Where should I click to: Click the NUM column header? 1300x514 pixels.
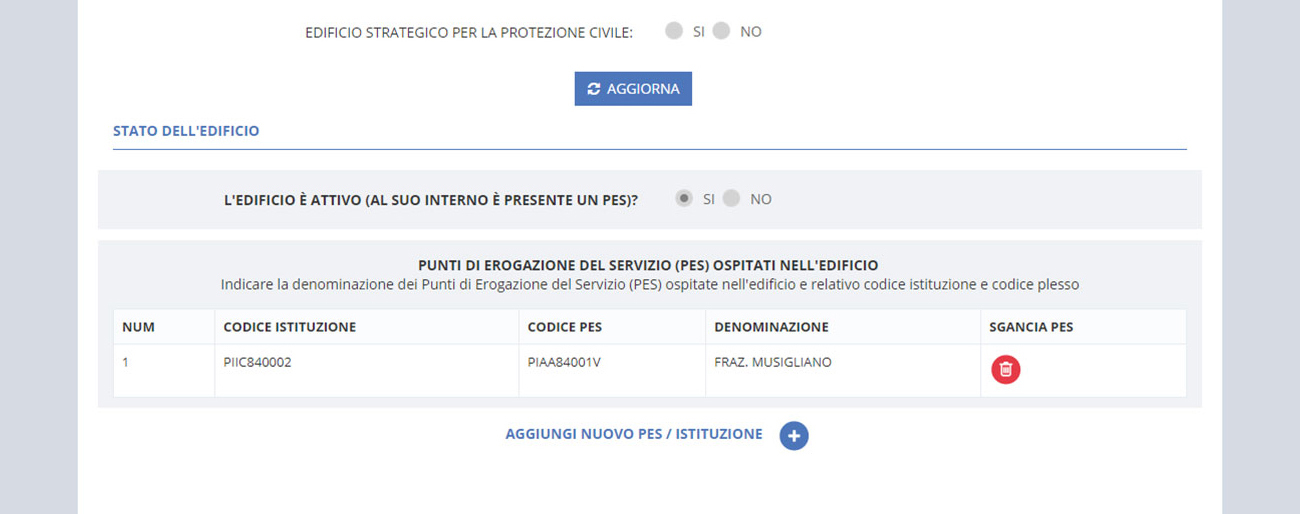coord(139,327)
